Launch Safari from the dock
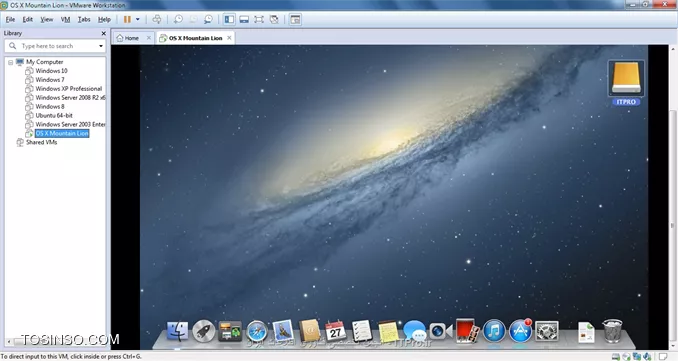 [x=257, y=332]
